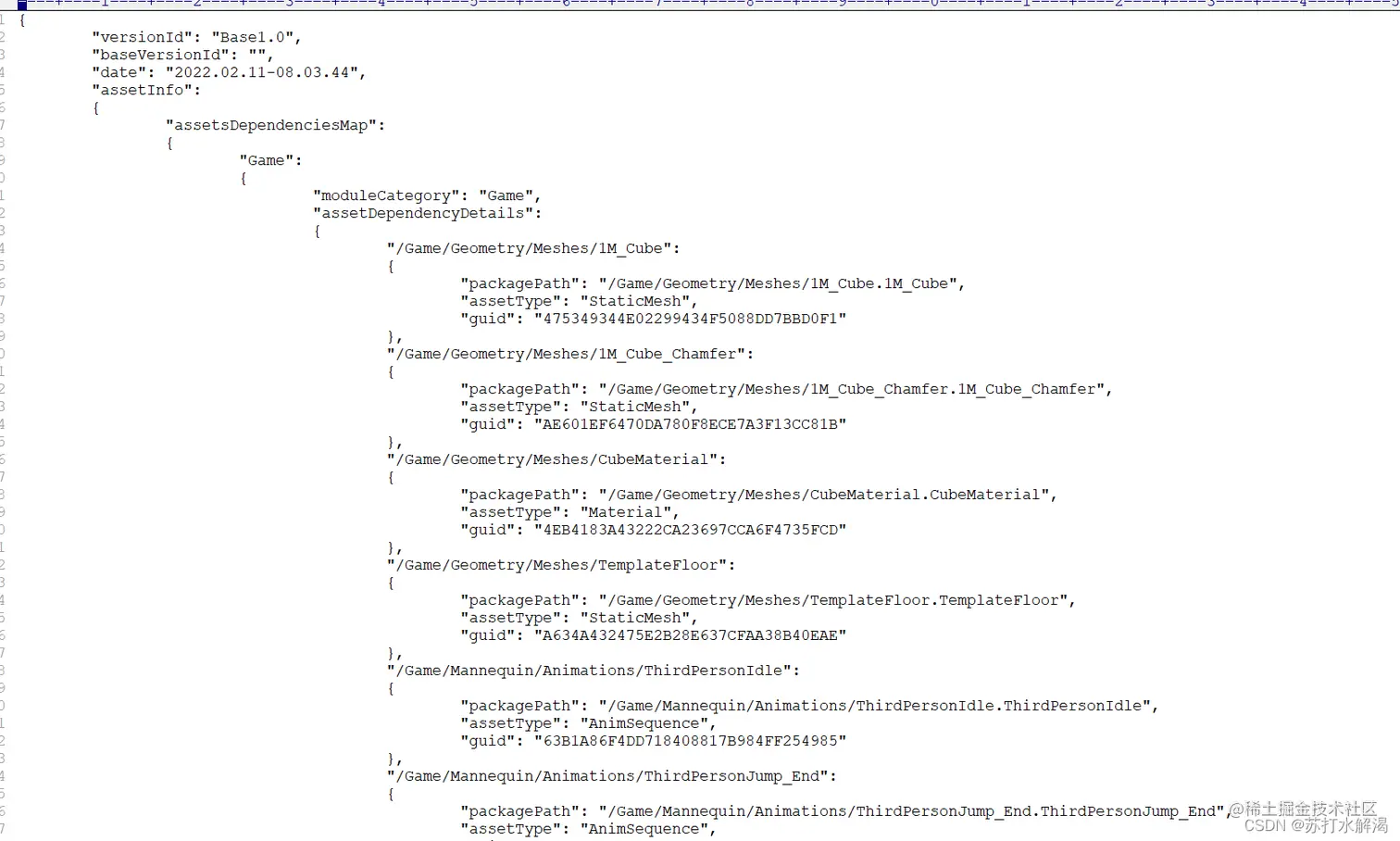Screen dimensions: 1400x841
Task: Click the "/Game/Geometry/Meshes/1M_Cube": key line
Action: click(533, 249)
